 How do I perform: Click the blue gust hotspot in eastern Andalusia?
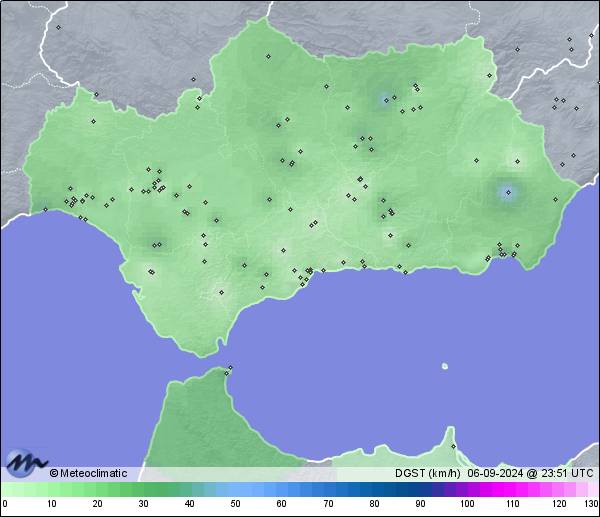507,192
